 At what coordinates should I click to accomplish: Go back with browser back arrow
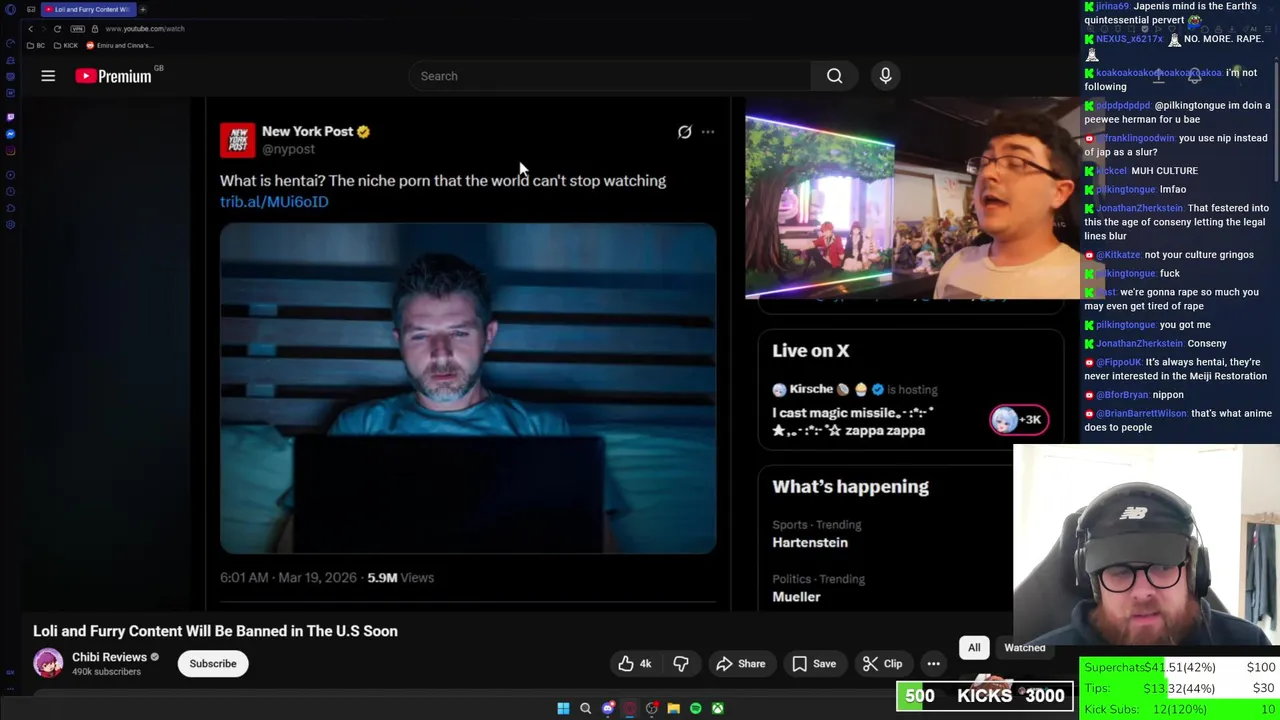31,29
